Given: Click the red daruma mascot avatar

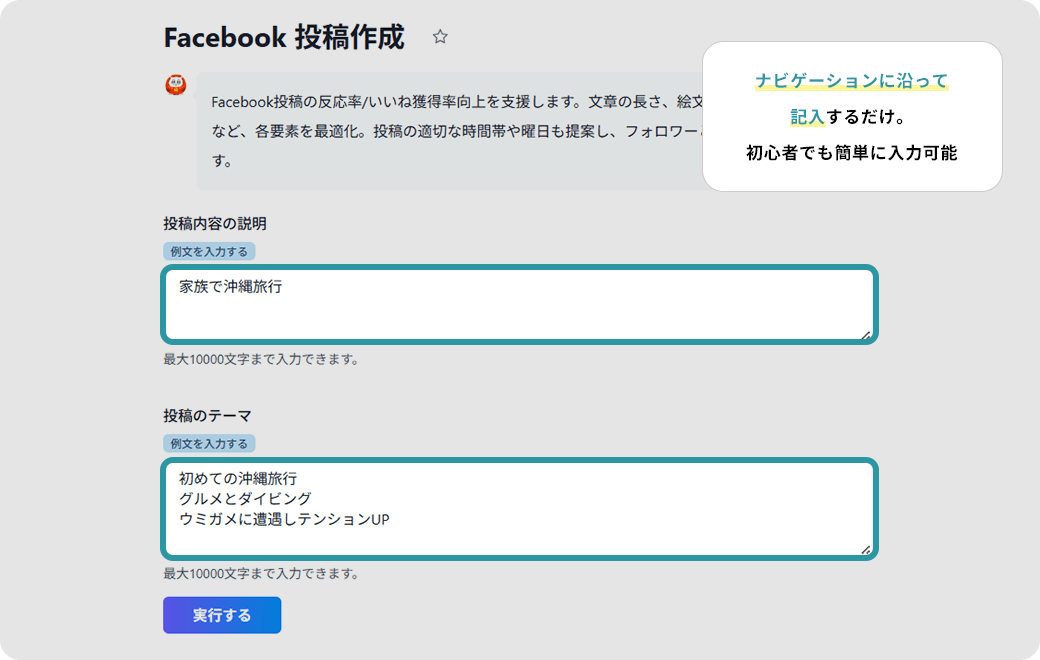Looking at the screenshot, I should click(x=175, y=86).
